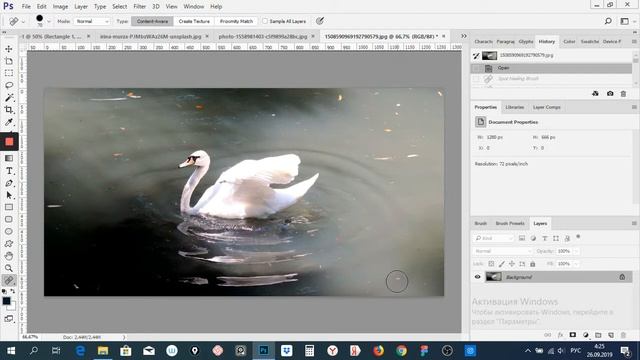Switch to the Swatches tab
The image size is (640, 360).
click(589, 42)
